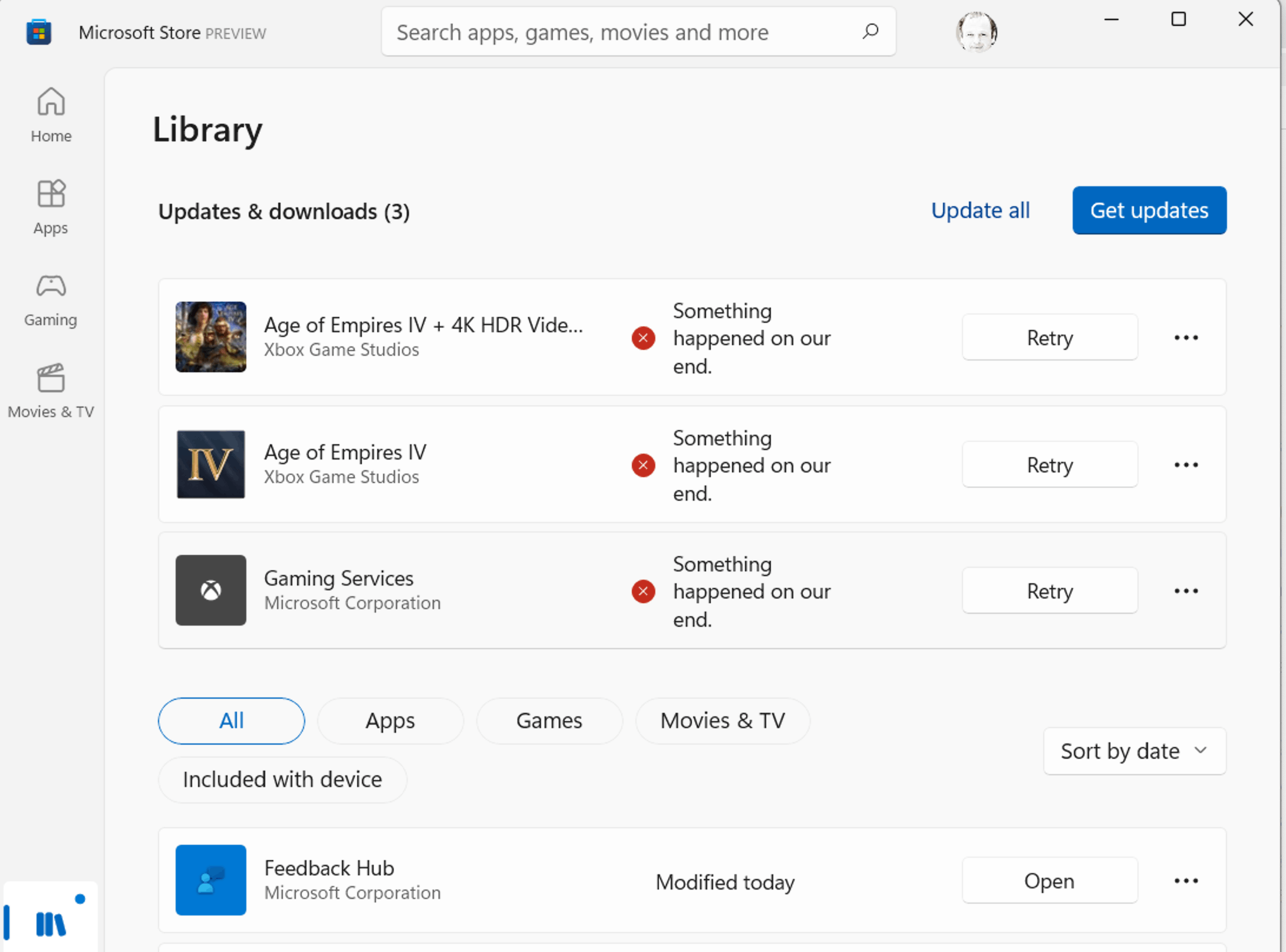Click the Get updates button
The image size is (1286, 952).
[x=1149, y=210]
